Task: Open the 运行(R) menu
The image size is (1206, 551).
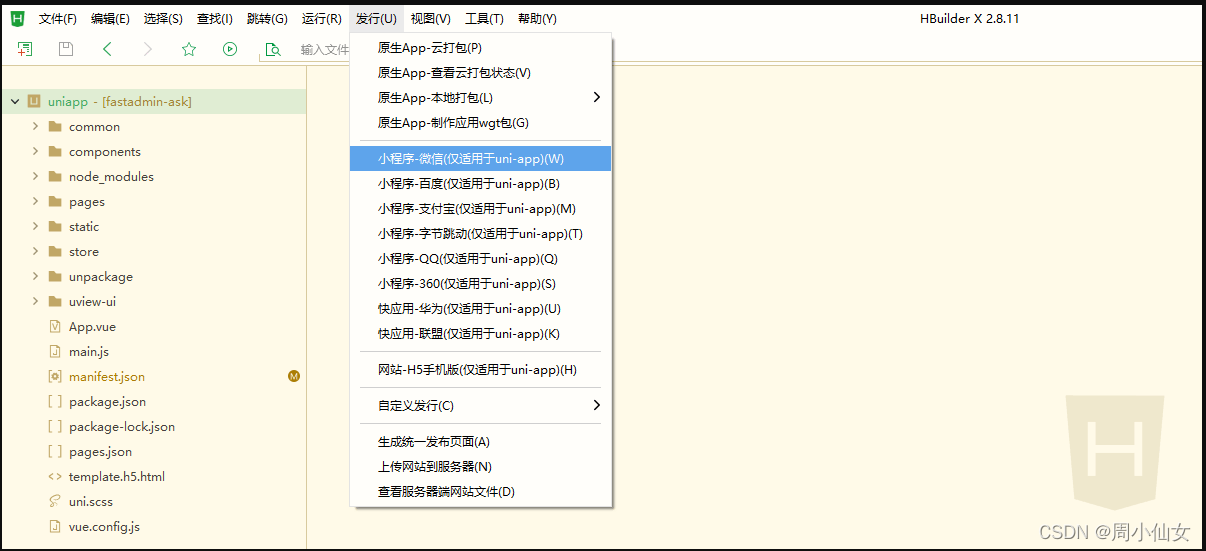Action: point(322,19)
